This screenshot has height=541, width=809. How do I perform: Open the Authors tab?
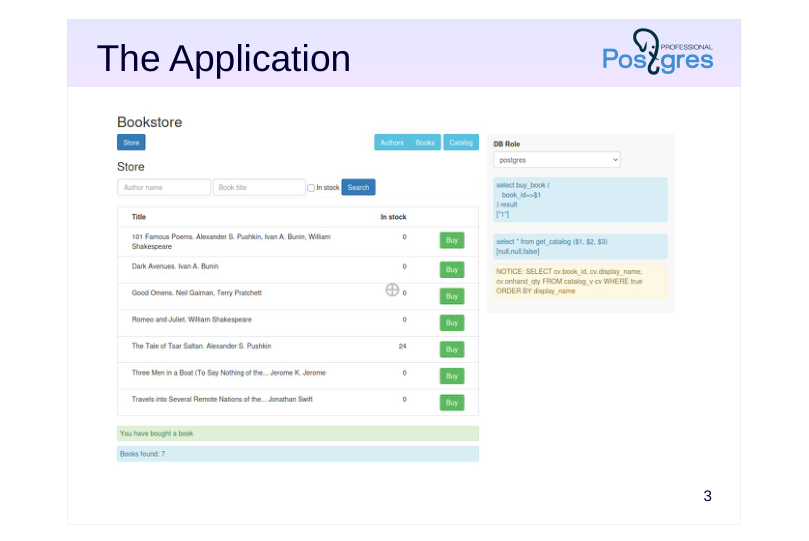[x=392, y=142]
